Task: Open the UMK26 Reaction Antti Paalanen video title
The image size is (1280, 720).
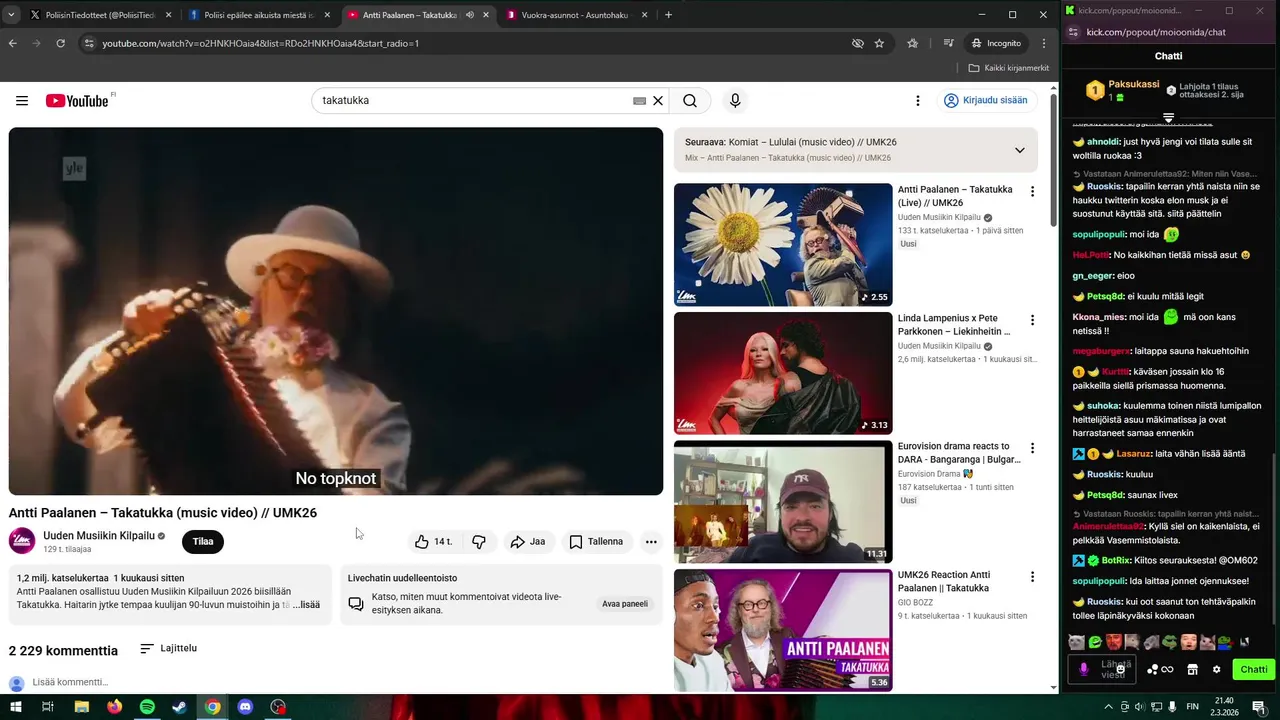Action: (944, 582)
